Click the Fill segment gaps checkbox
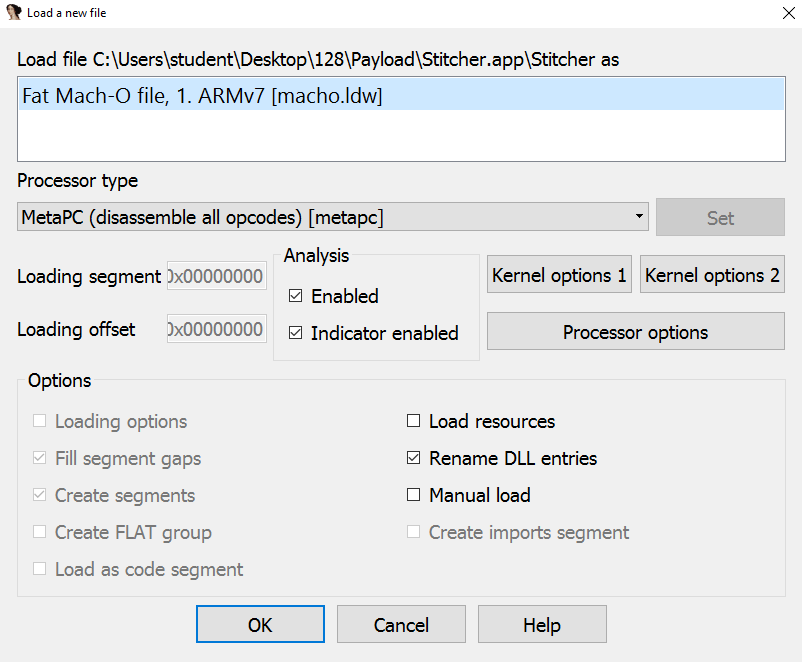802x662 pixels. click(x=39, y=458)
